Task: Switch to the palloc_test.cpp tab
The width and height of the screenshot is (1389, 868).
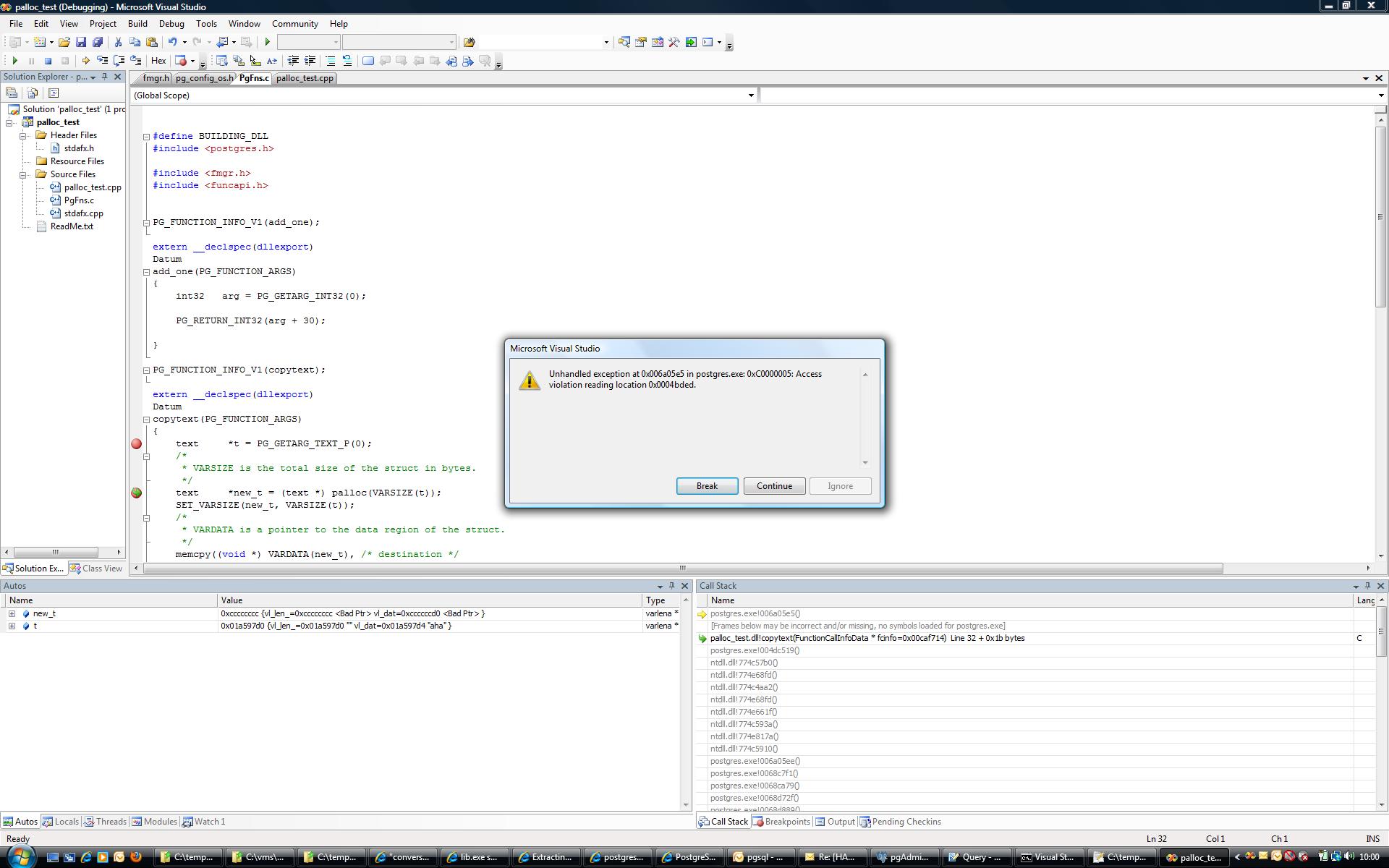Action: 305,78
